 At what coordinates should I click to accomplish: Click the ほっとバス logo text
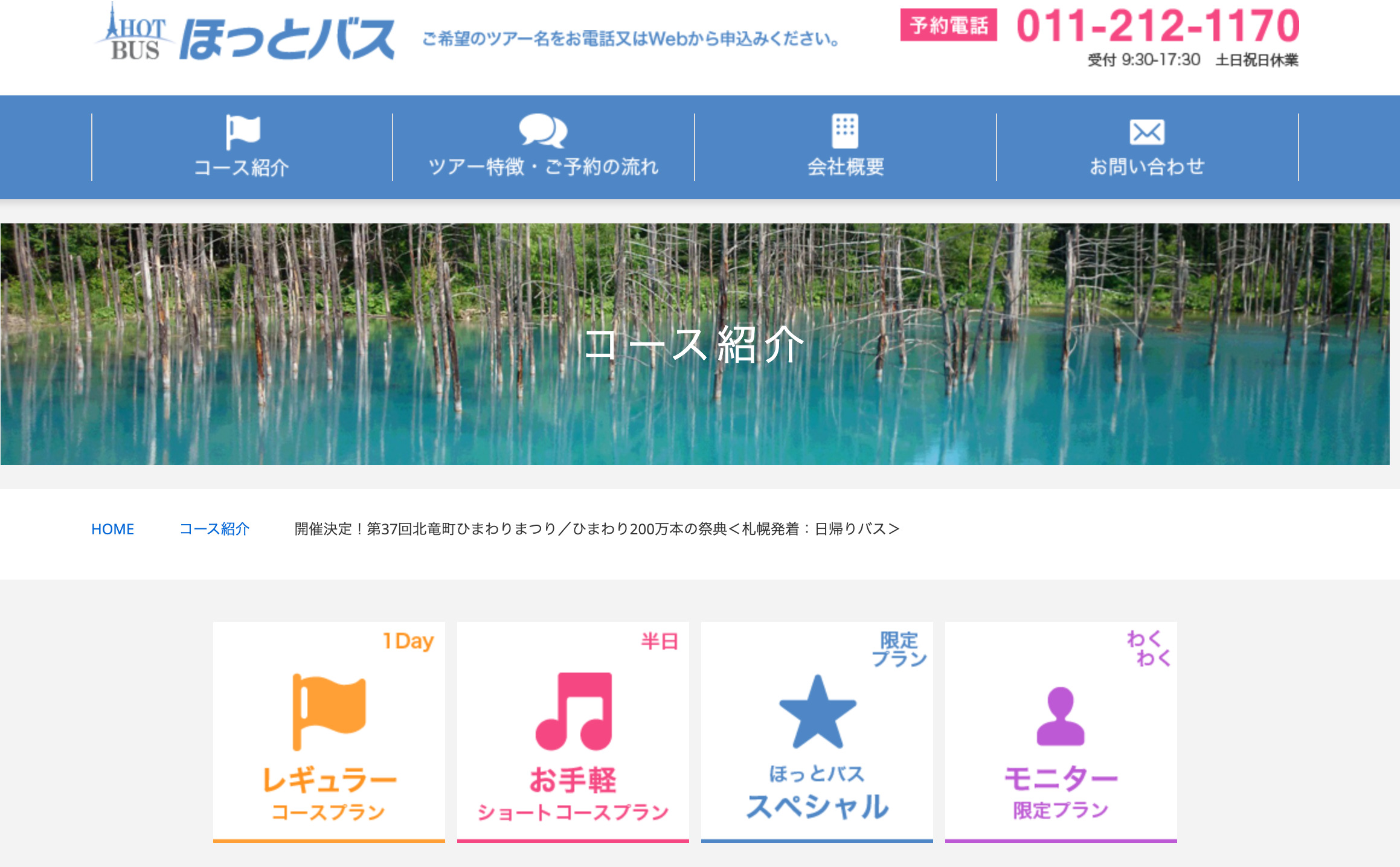point(287,40)
